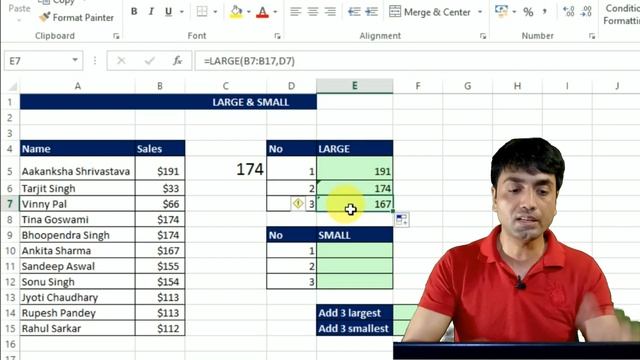Open Accounting Number Format dropdown arrow
Screen dimensions: 640x360
click(514, 12)
